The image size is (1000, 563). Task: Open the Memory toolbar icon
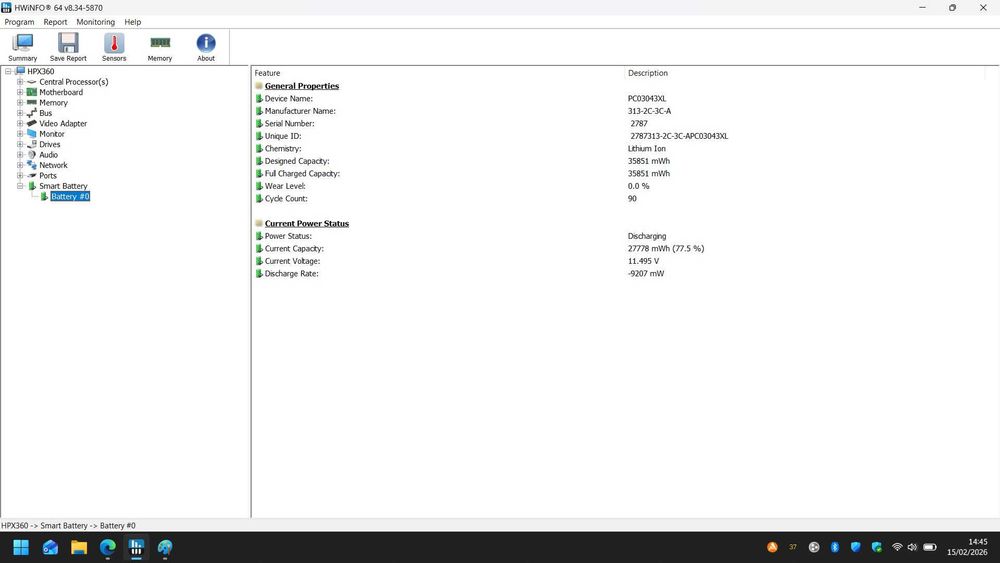(160, 43)
